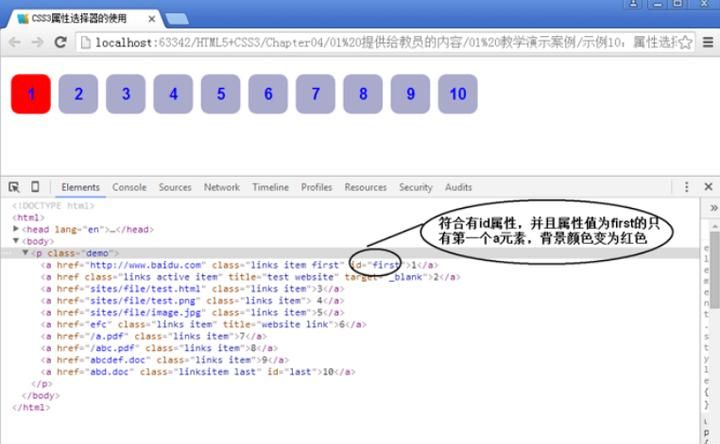Switch to the Console tab
This screenshot has height=444, width=720.
129,187
